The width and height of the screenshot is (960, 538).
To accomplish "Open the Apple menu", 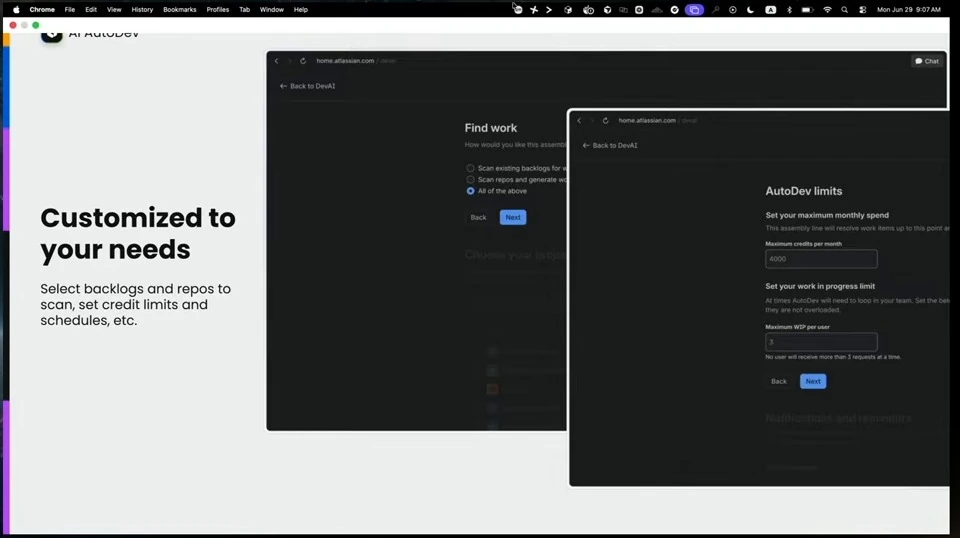I will click(x=16, y=10).
